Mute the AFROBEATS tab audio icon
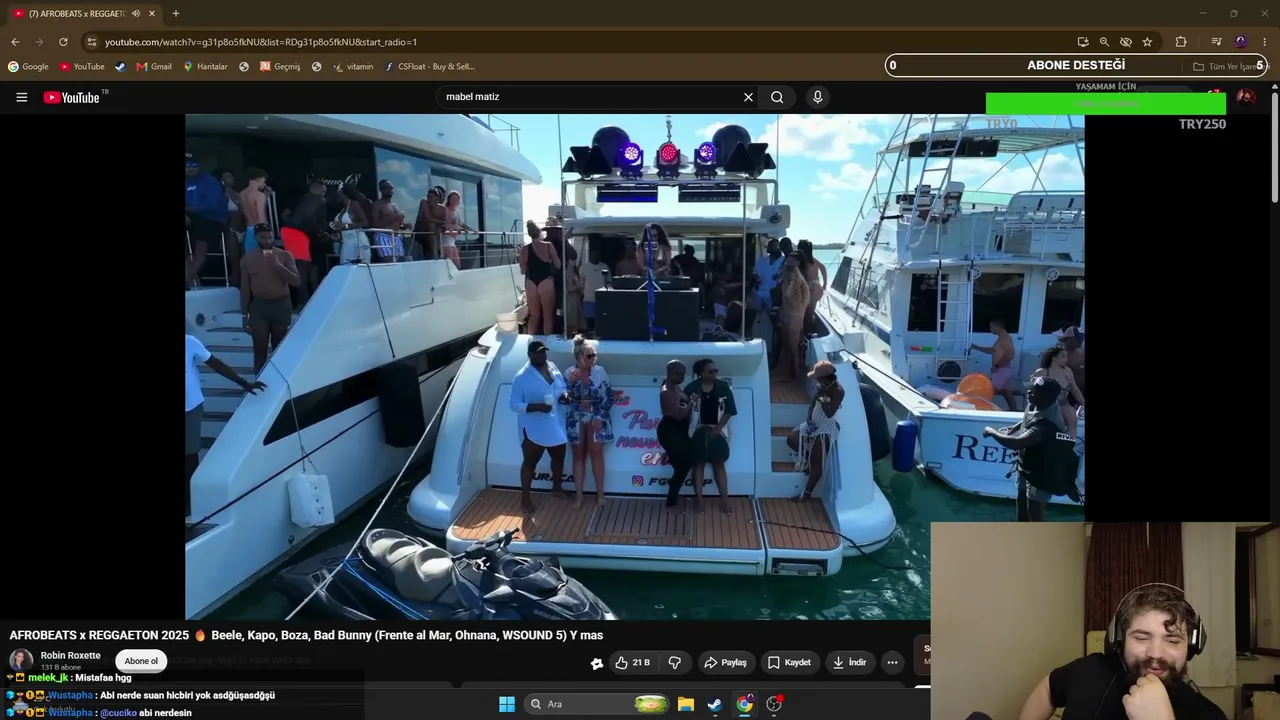This screenshot has height=720, width=1280. pyautogui.click(x=136, y=14)
